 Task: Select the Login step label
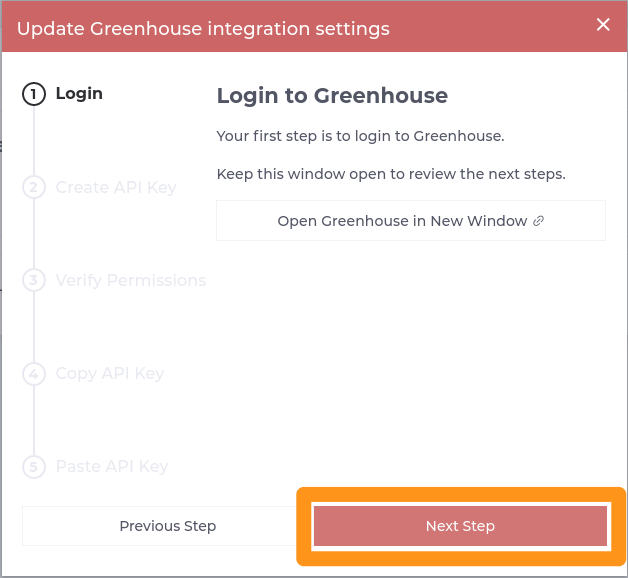[x=79, y=94]
